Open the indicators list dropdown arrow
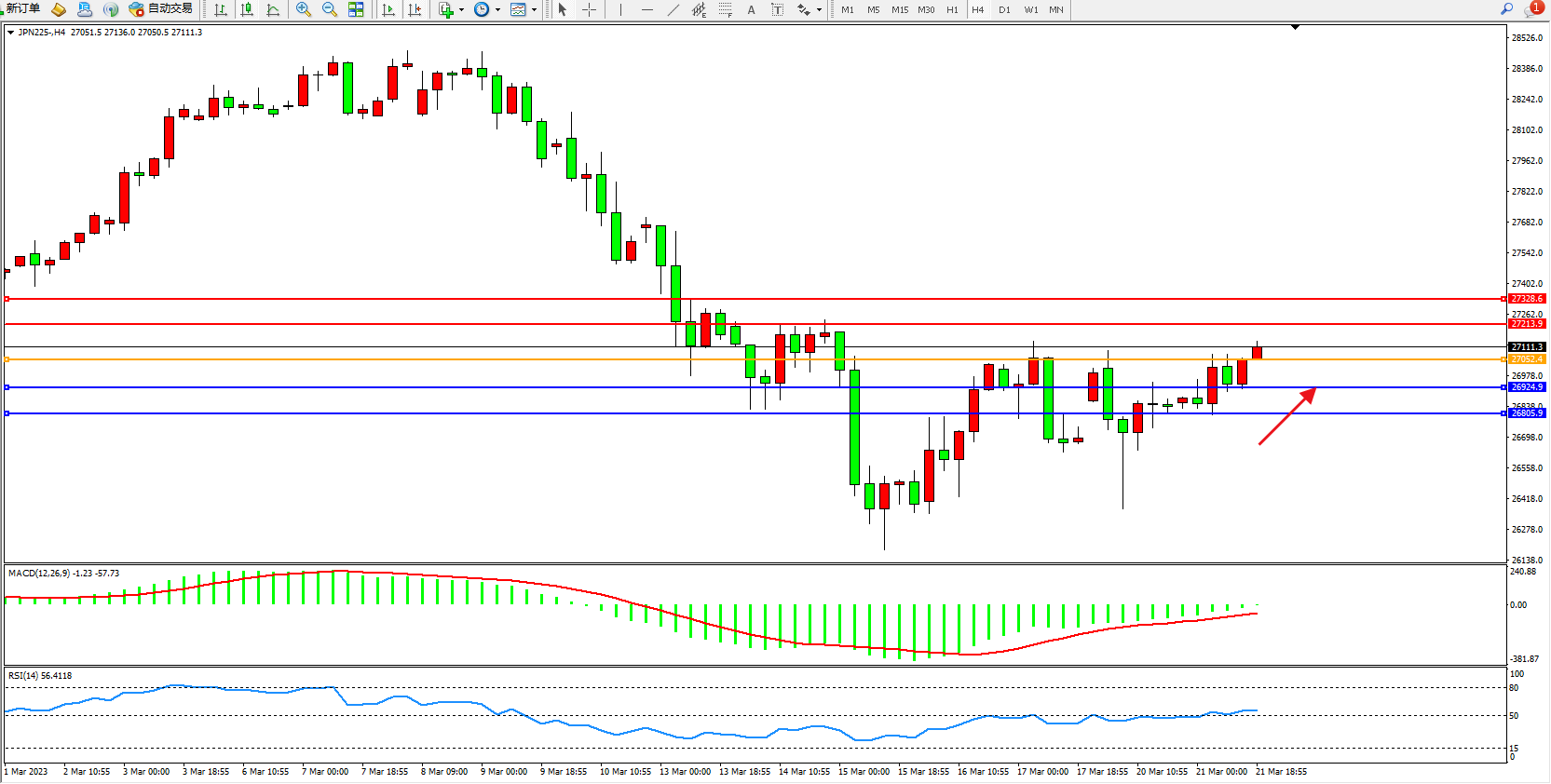Image resolution: width=1551 pixels, height=784 pixels. pyautogui.click(x=461, y=10)
